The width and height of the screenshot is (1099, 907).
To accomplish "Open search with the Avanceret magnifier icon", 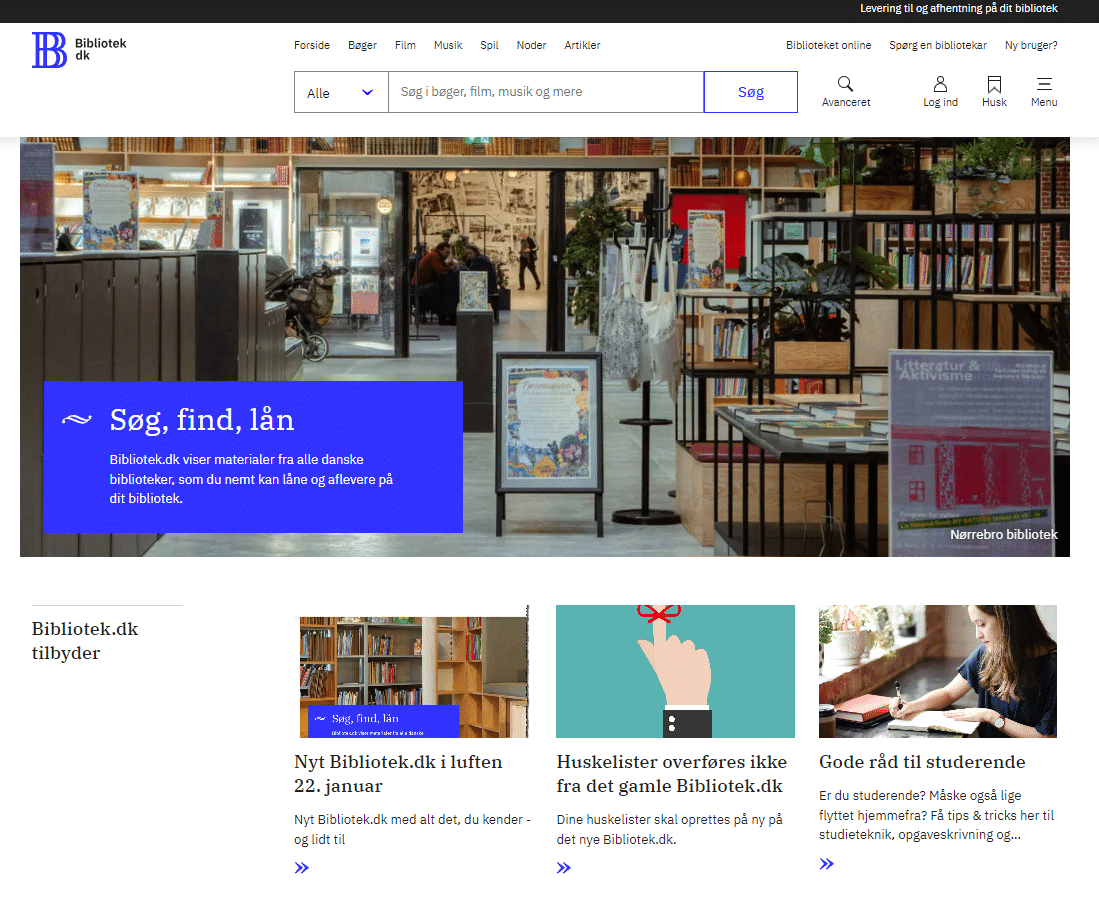I will (845, 84).
